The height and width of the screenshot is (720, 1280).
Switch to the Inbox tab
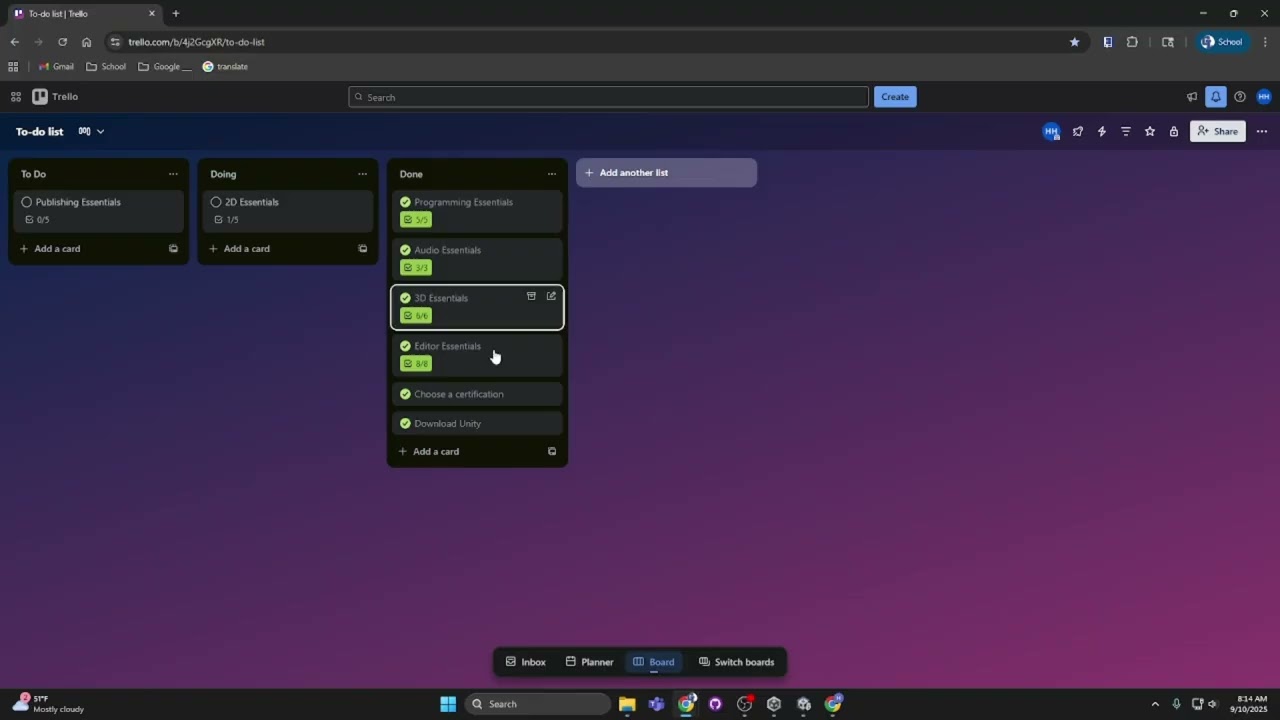point(526,662)
